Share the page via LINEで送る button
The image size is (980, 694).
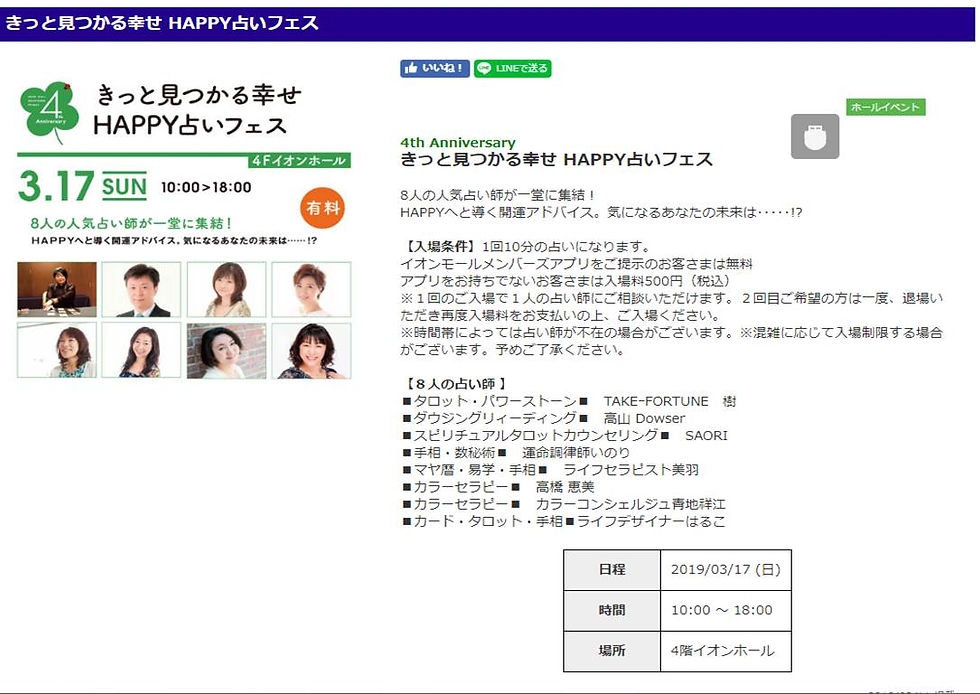coord(512,68)
